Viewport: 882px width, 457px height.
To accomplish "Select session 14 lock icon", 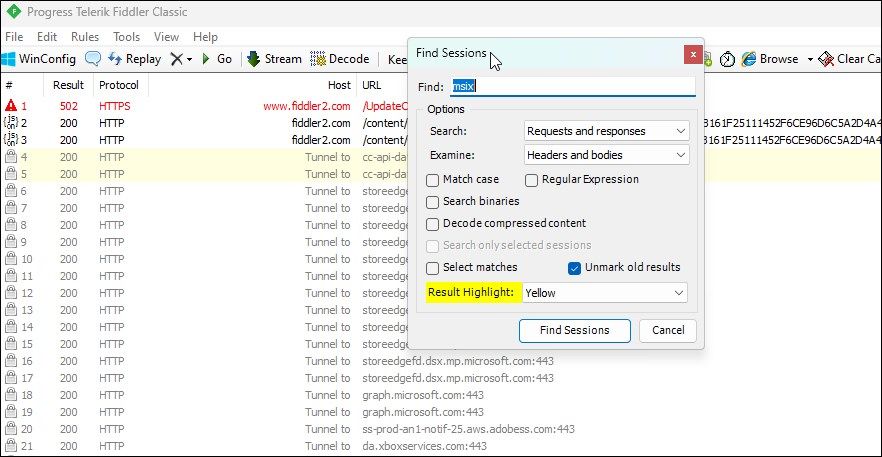I will point(11,327).
